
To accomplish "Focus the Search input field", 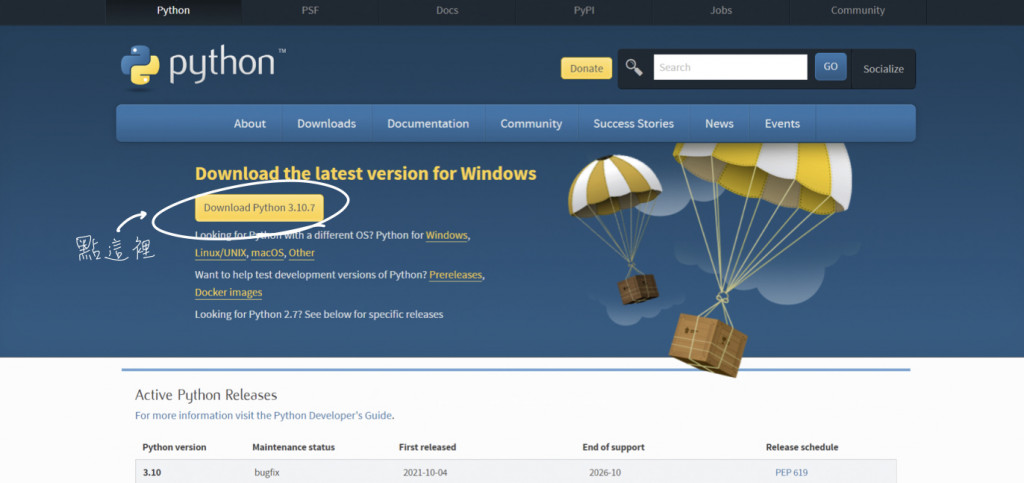I will (730, 67).
